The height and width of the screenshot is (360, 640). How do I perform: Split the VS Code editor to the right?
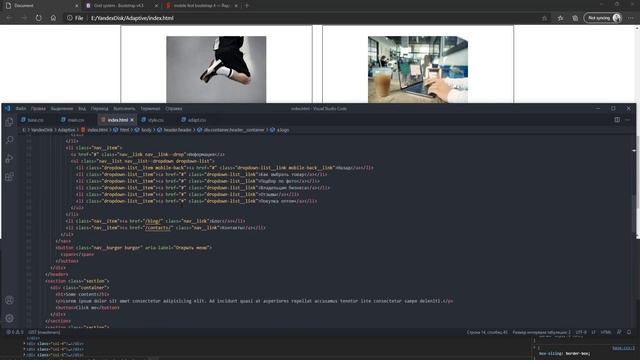617,120
